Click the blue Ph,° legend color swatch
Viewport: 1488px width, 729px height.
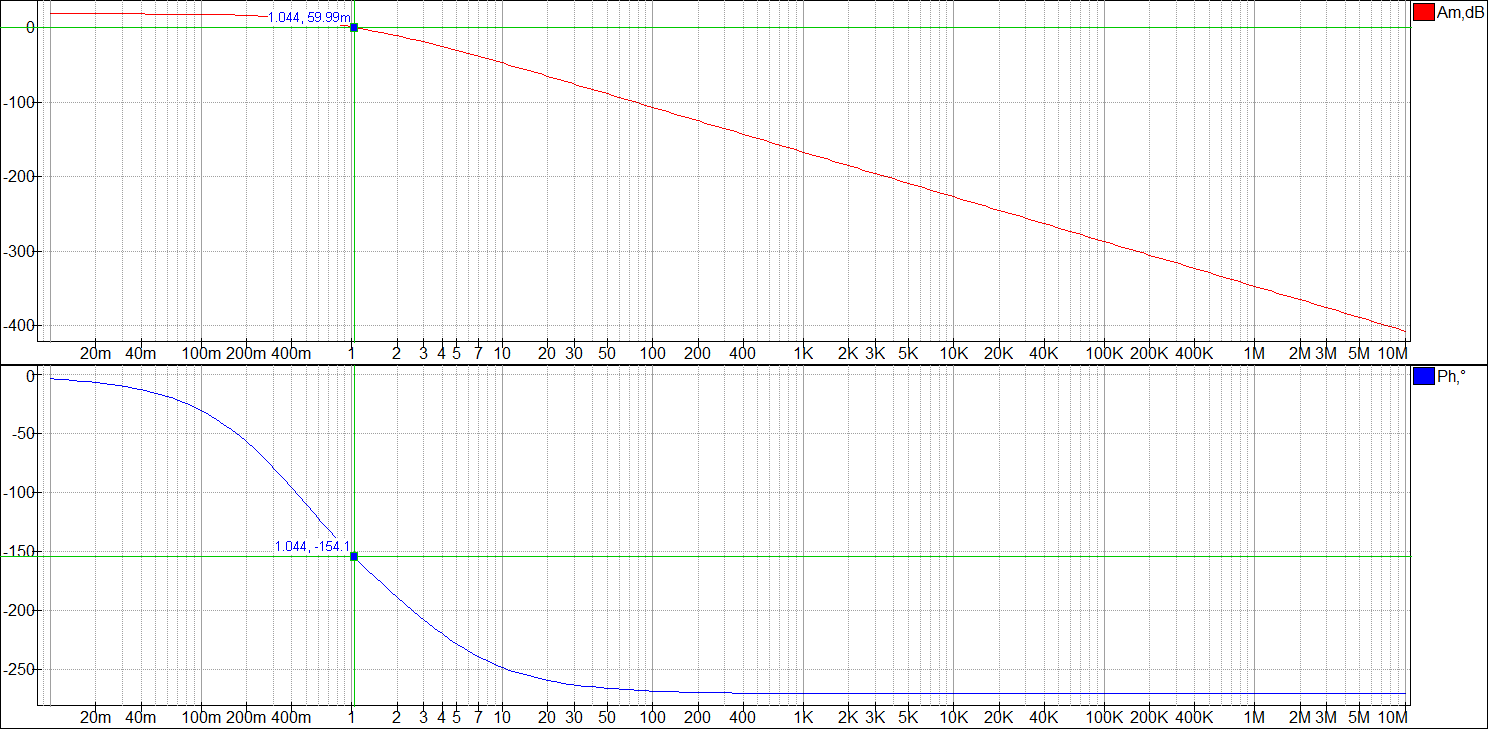[x=1423, y=377]
